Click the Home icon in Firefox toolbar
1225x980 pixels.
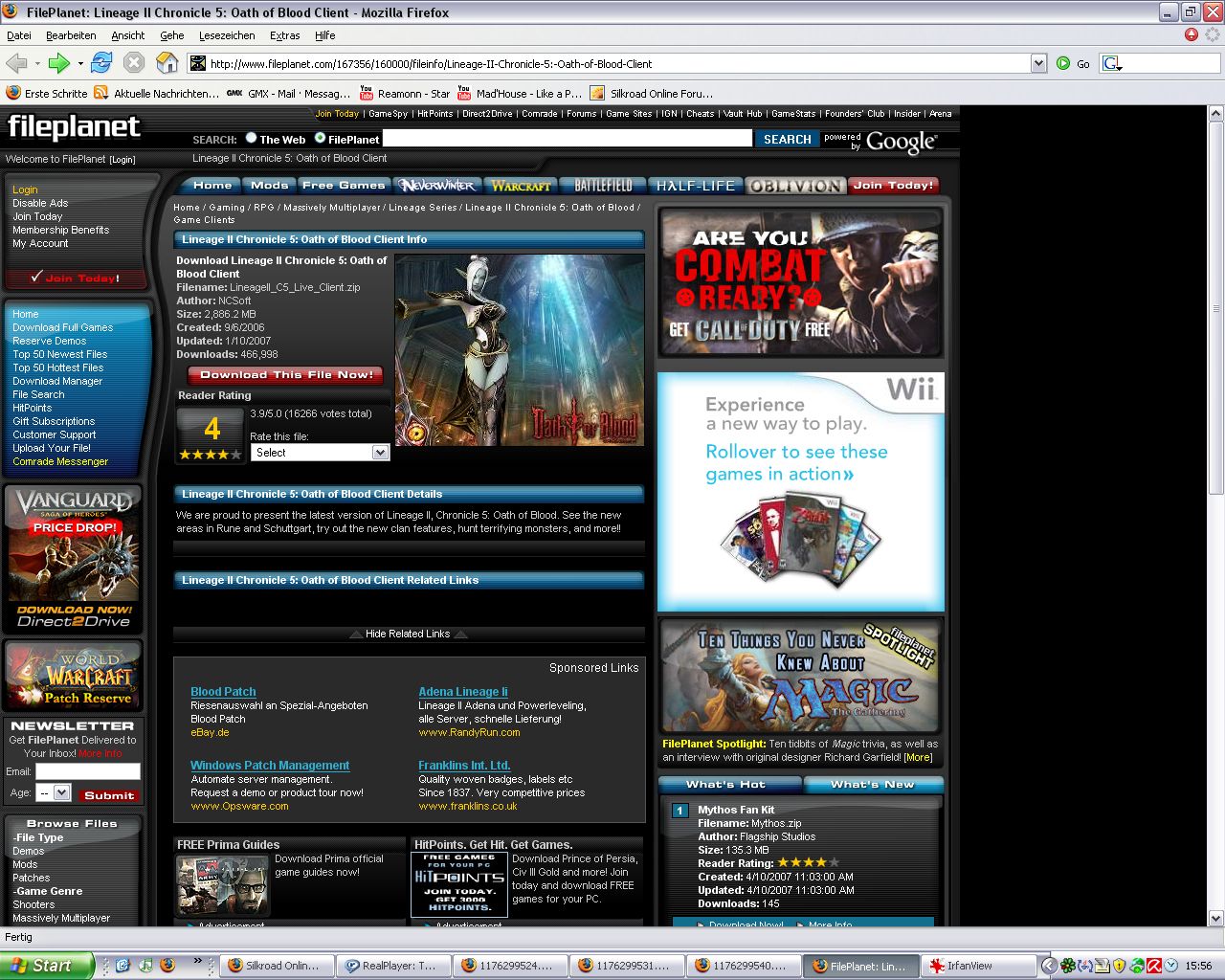point(167,64)
